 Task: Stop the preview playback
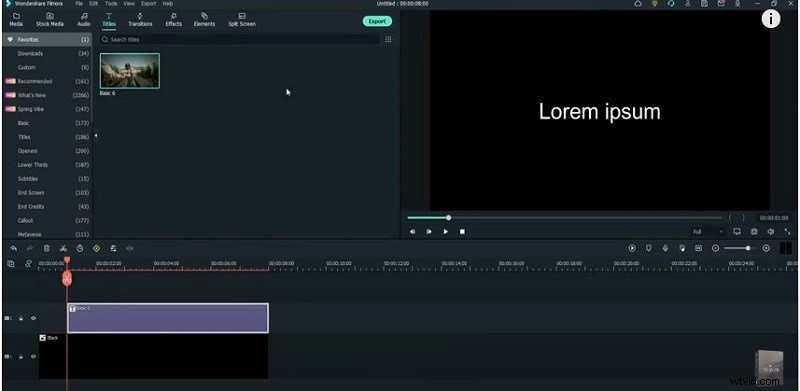coord(462,232)
